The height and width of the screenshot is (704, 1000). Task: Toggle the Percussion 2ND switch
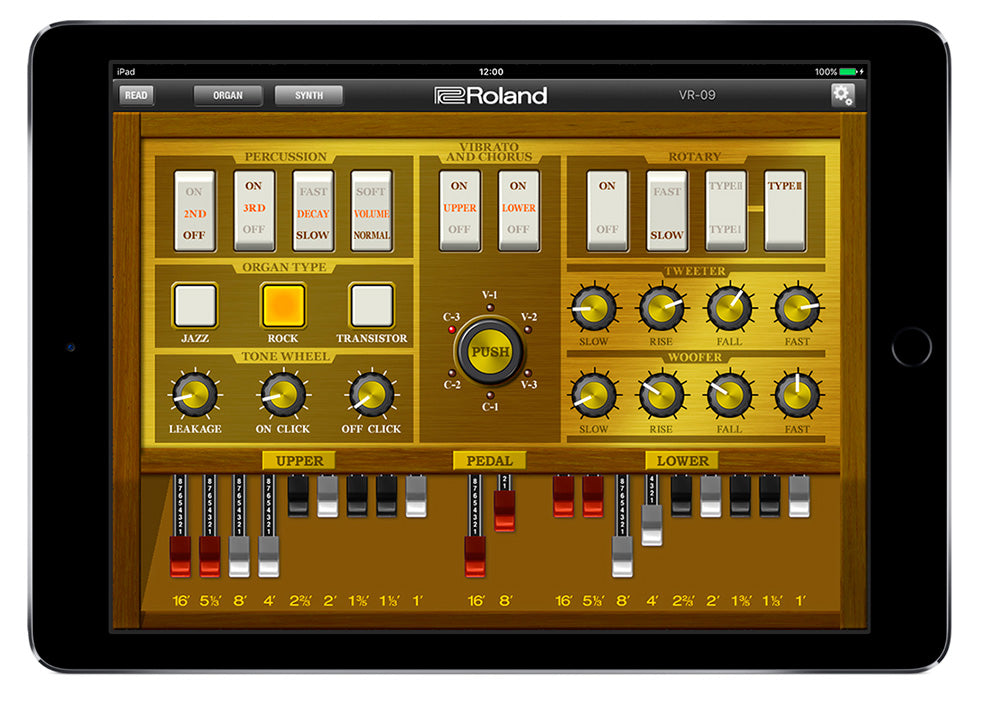(195, 210)
